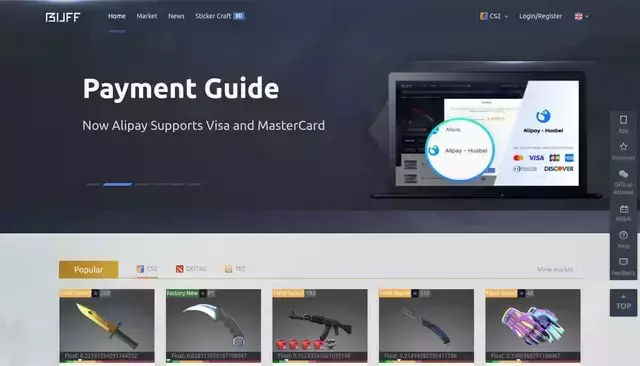Click the United Kingdom flag icon
The width and height of the screenshot is (640, 366).
[x=578, y=16]
